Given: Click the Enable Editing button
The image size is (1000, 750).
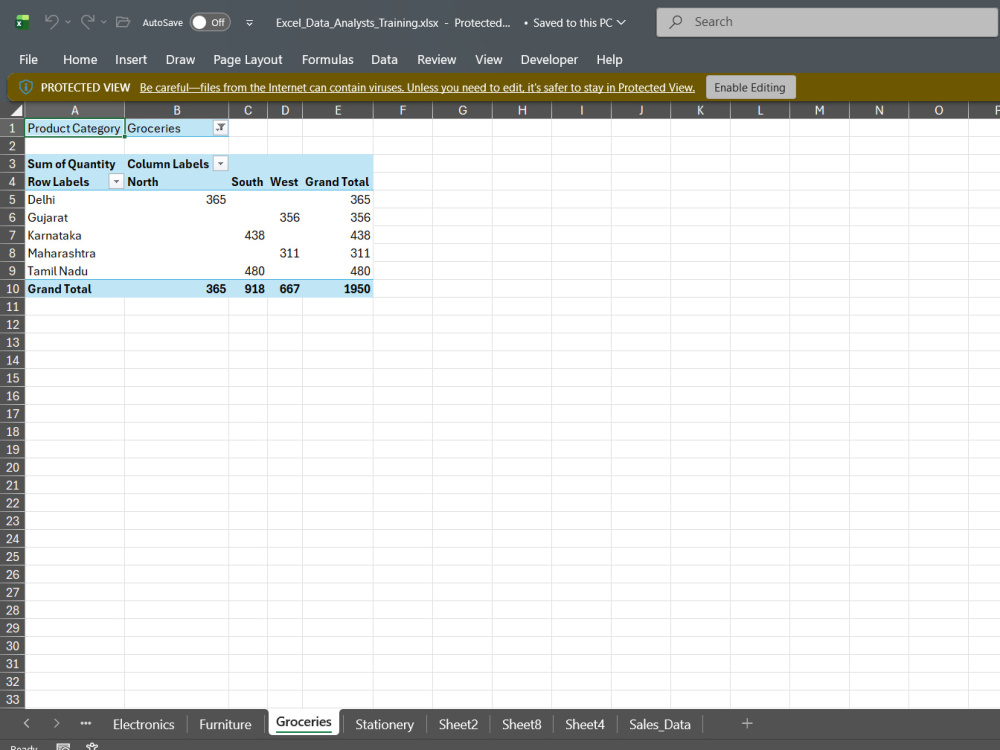Looking at the screenshot, I should tap(750, 87).
